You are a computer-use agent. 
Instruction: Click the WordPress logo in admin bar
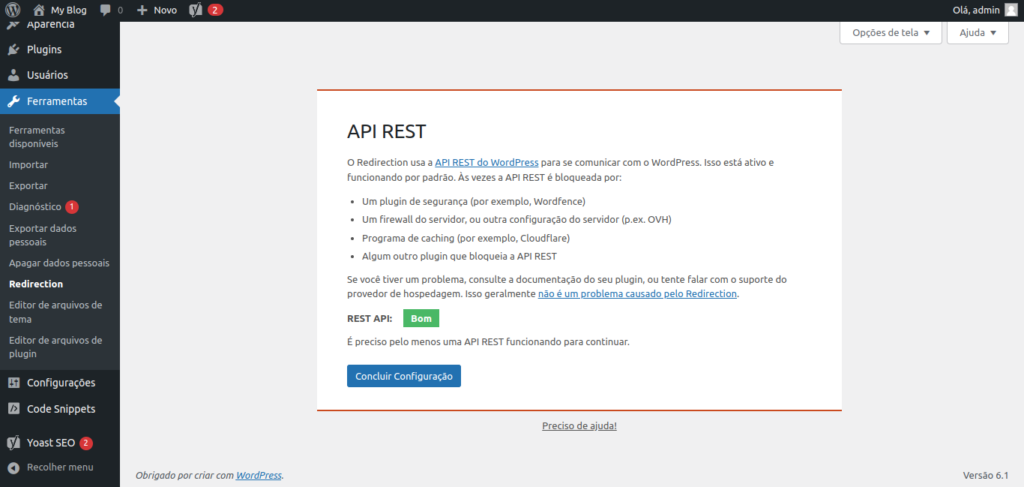coord(13,10)
